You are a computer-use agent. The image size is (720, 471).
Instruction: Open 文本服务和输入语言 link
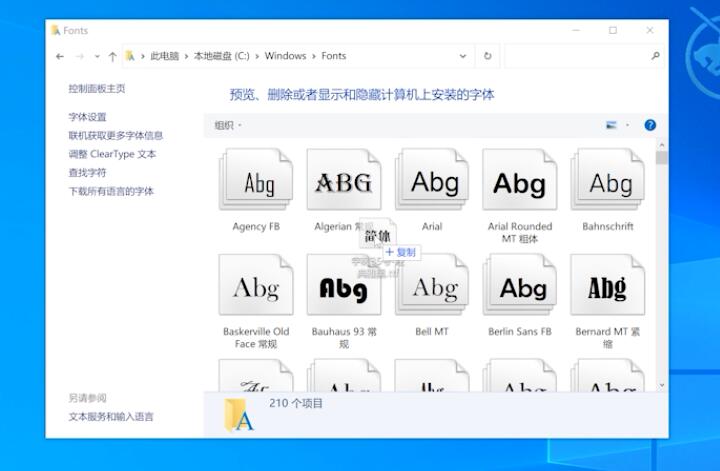coord(111,417)
